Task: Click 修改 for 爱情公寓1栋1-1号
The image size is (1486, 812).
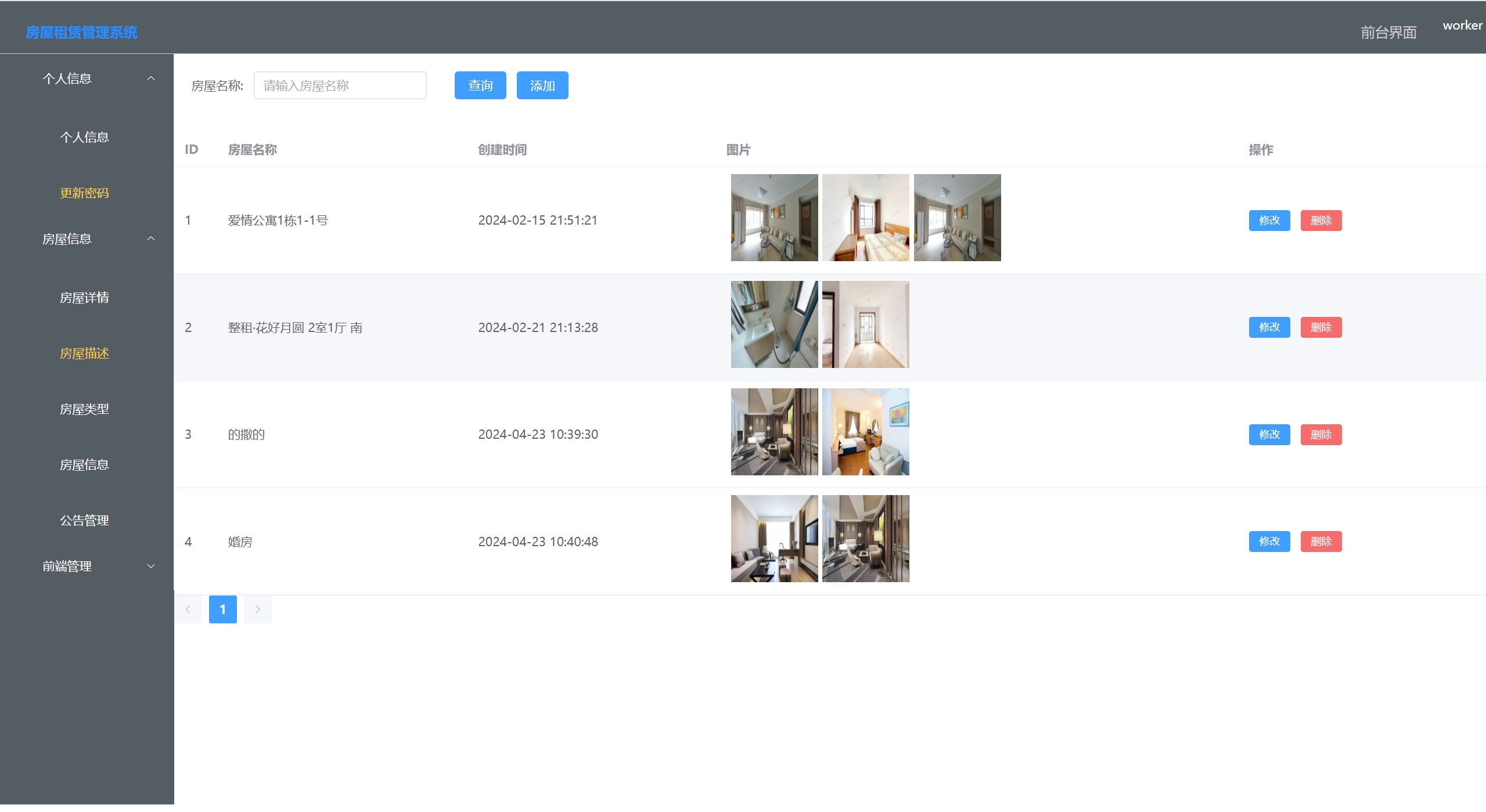Action: (1269, 221)
